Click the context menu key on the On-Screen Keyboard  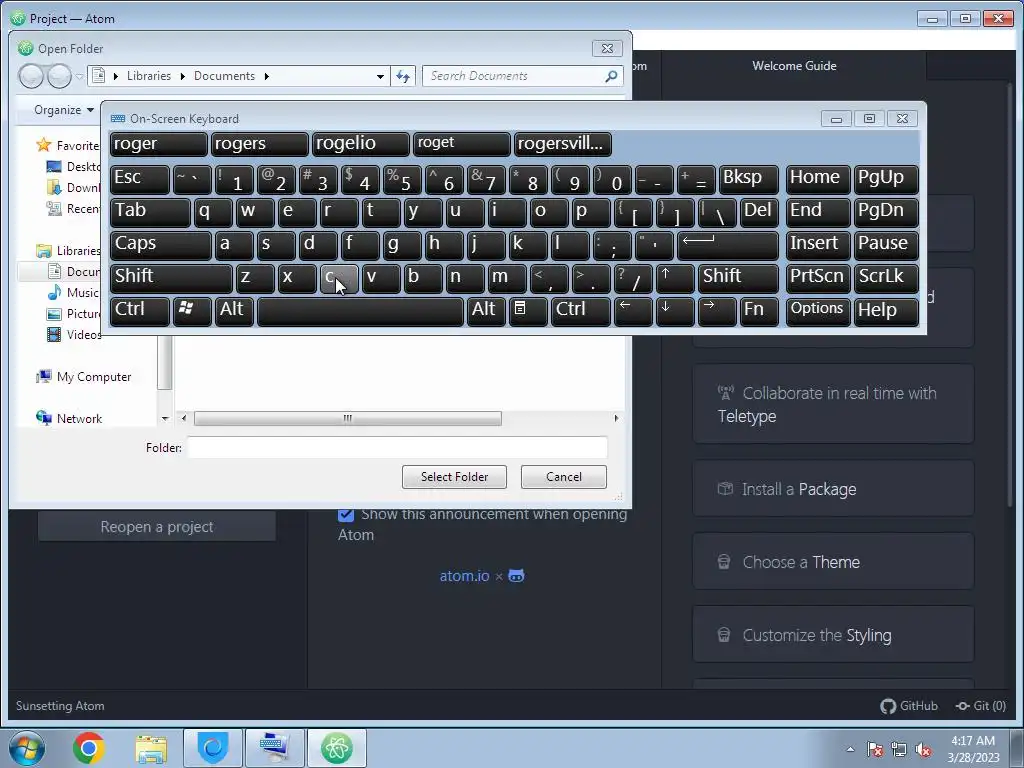528,311
